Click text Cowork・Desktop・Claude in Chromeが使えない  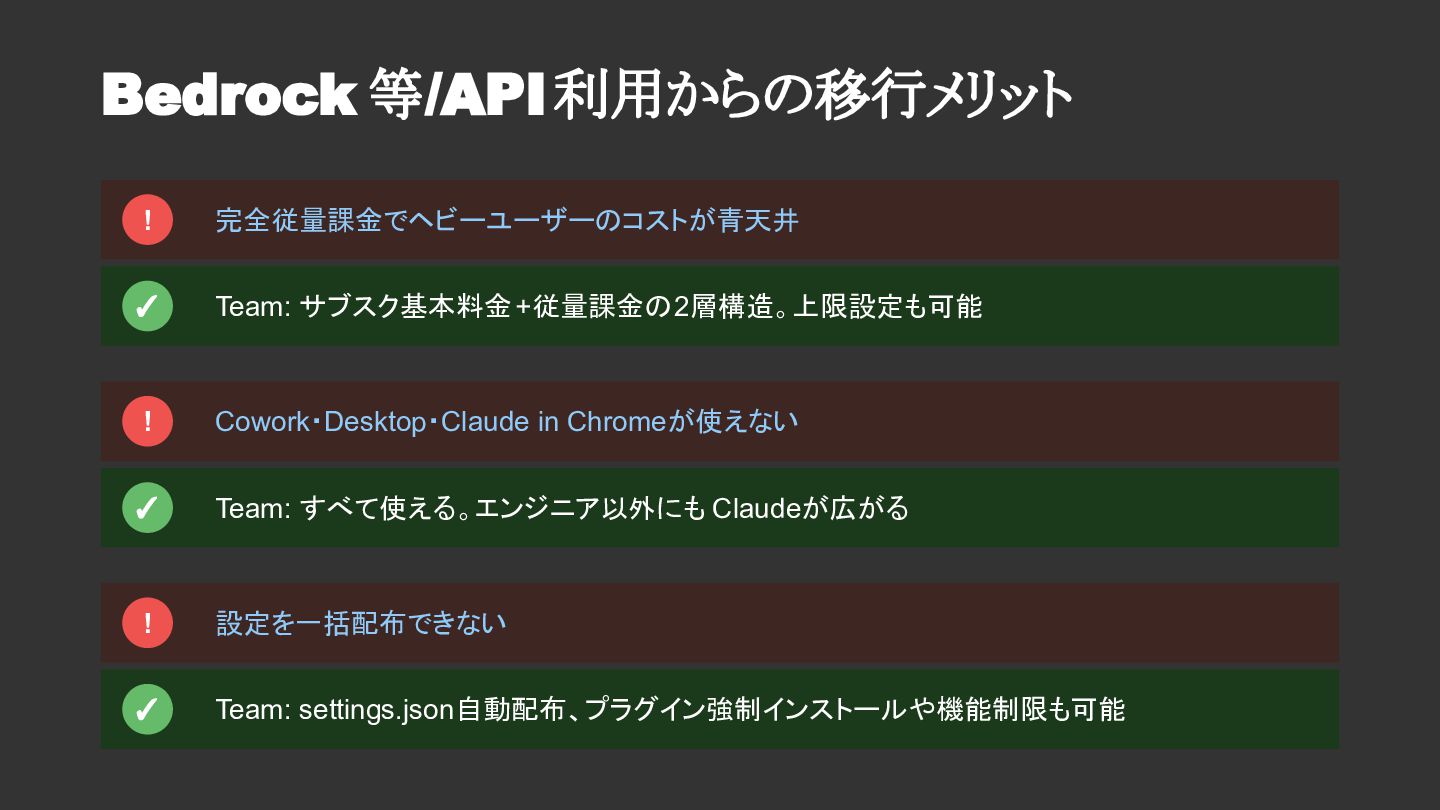(x=507, y=421)
